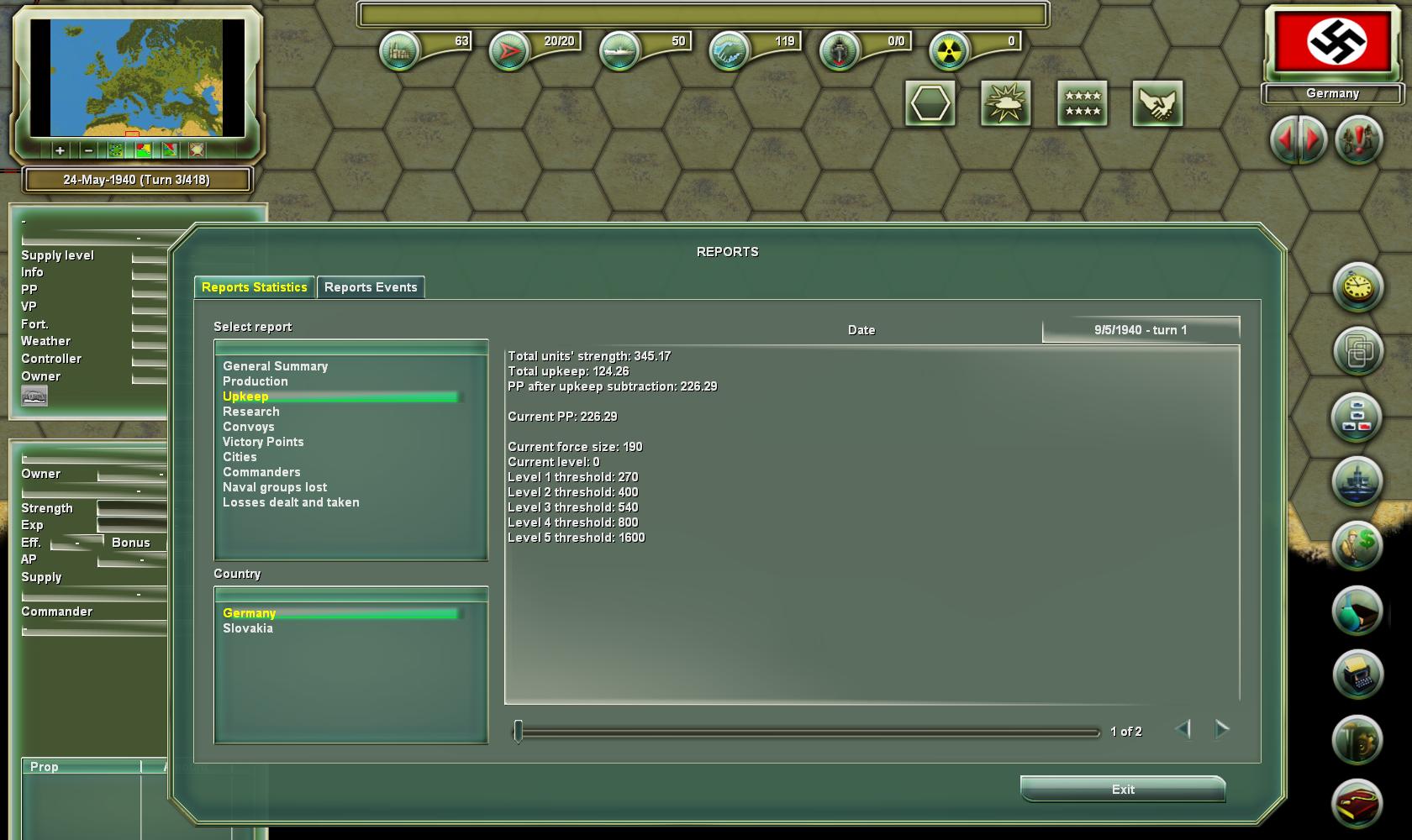Click the hammer and gear round button
This screenshot has width=1412, height=840.
coord(1358,741)
